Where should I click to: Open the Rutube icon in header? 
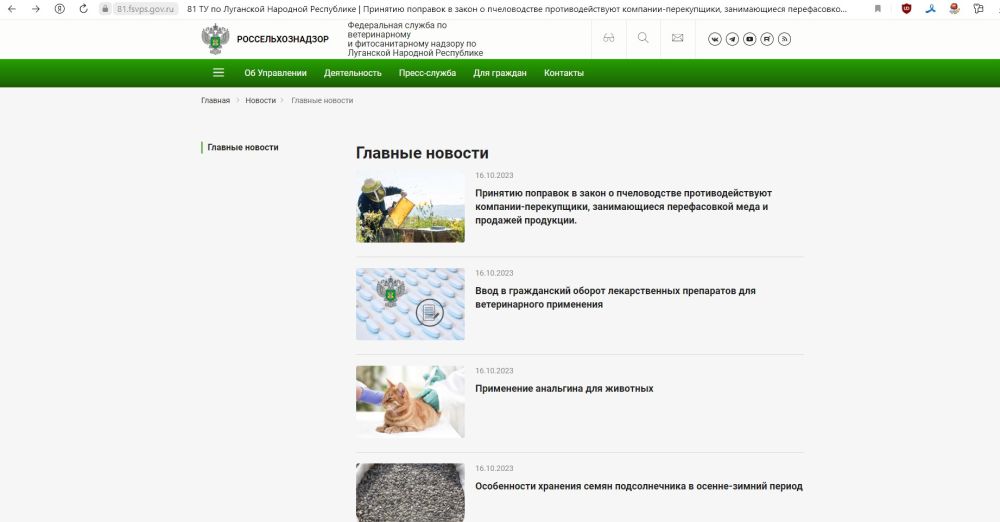coord(767,39)
